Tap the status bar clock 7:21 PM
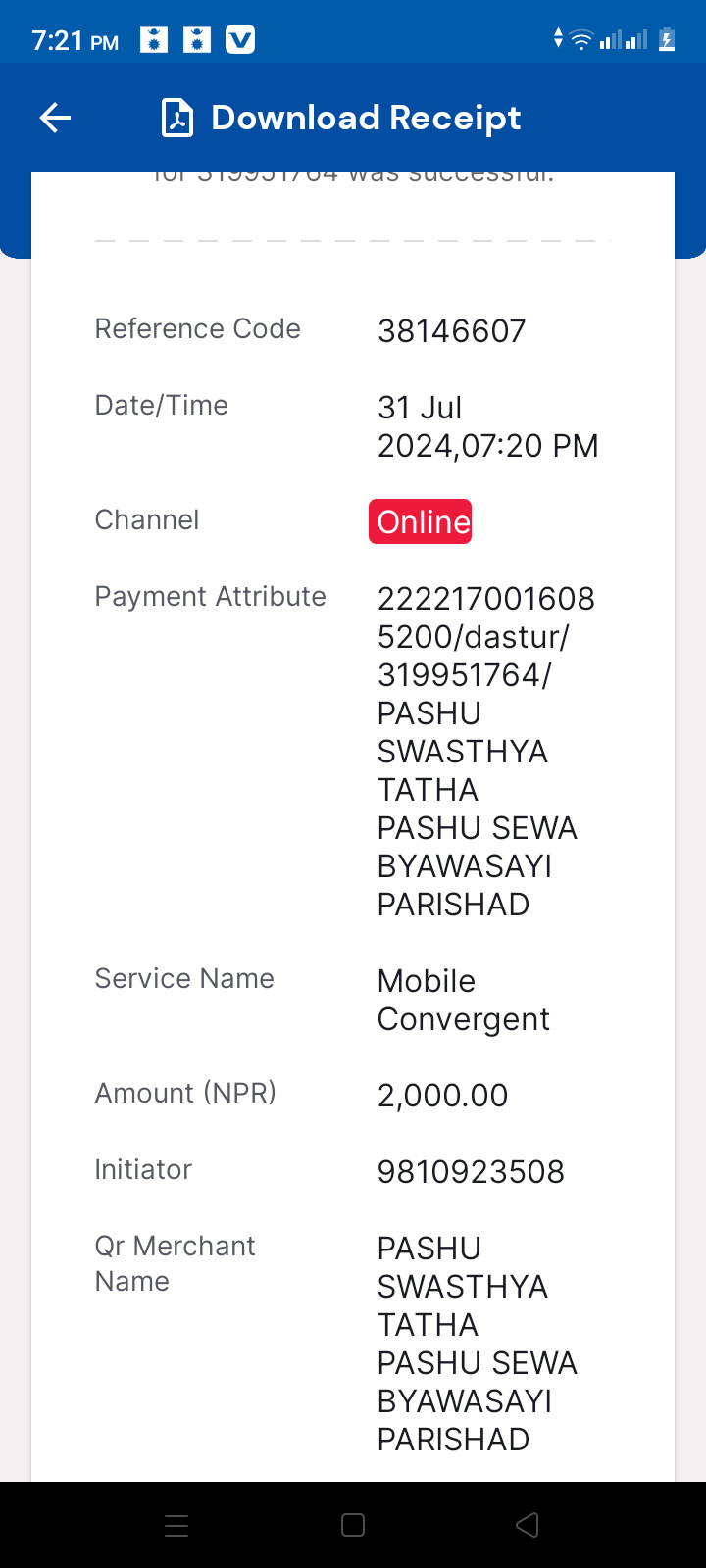This screenshot has width=706, height=1568. [x=76, y=41]
